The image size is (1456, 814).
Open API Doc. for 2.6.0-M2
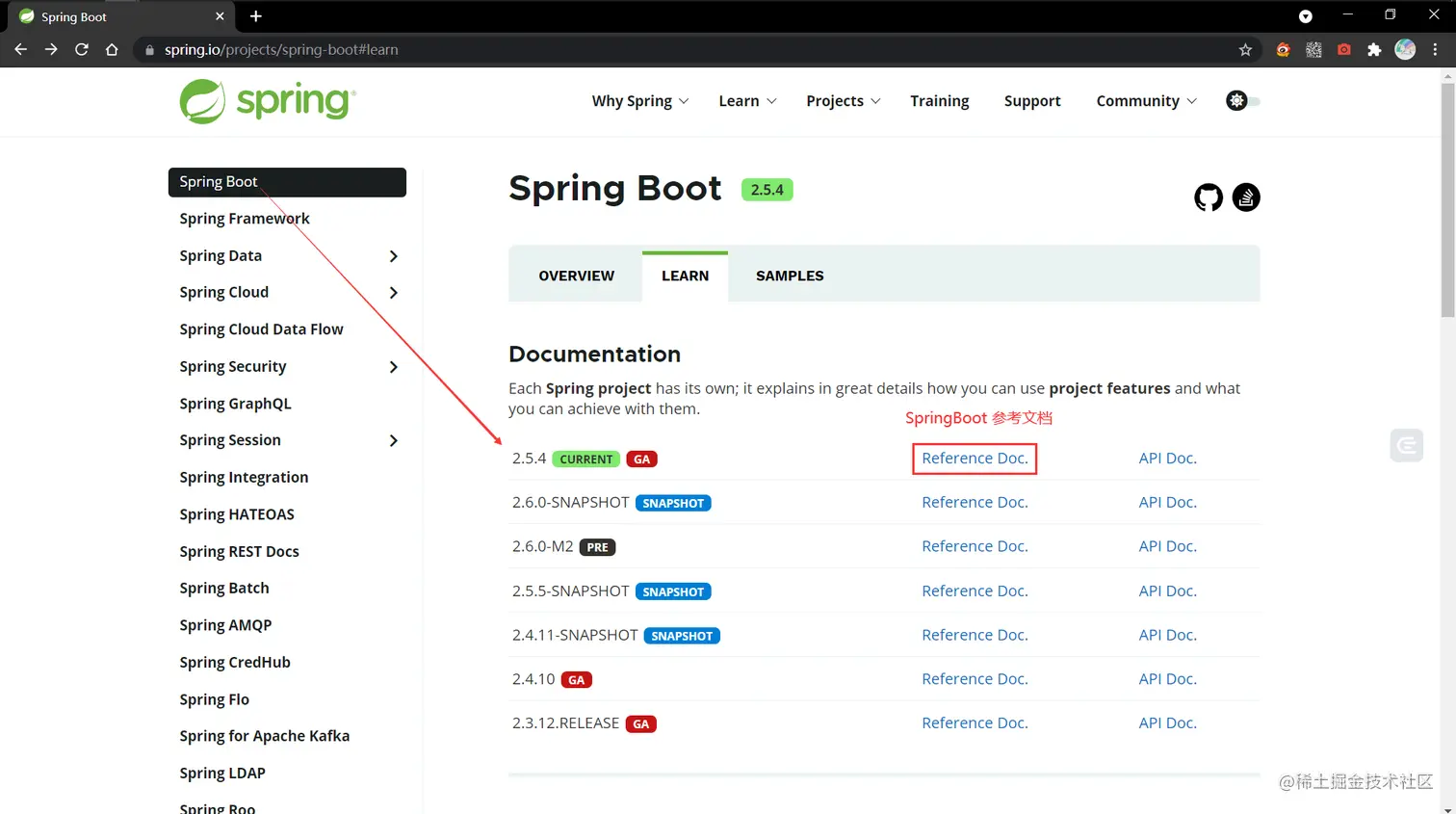click(x=1167, y=546)
